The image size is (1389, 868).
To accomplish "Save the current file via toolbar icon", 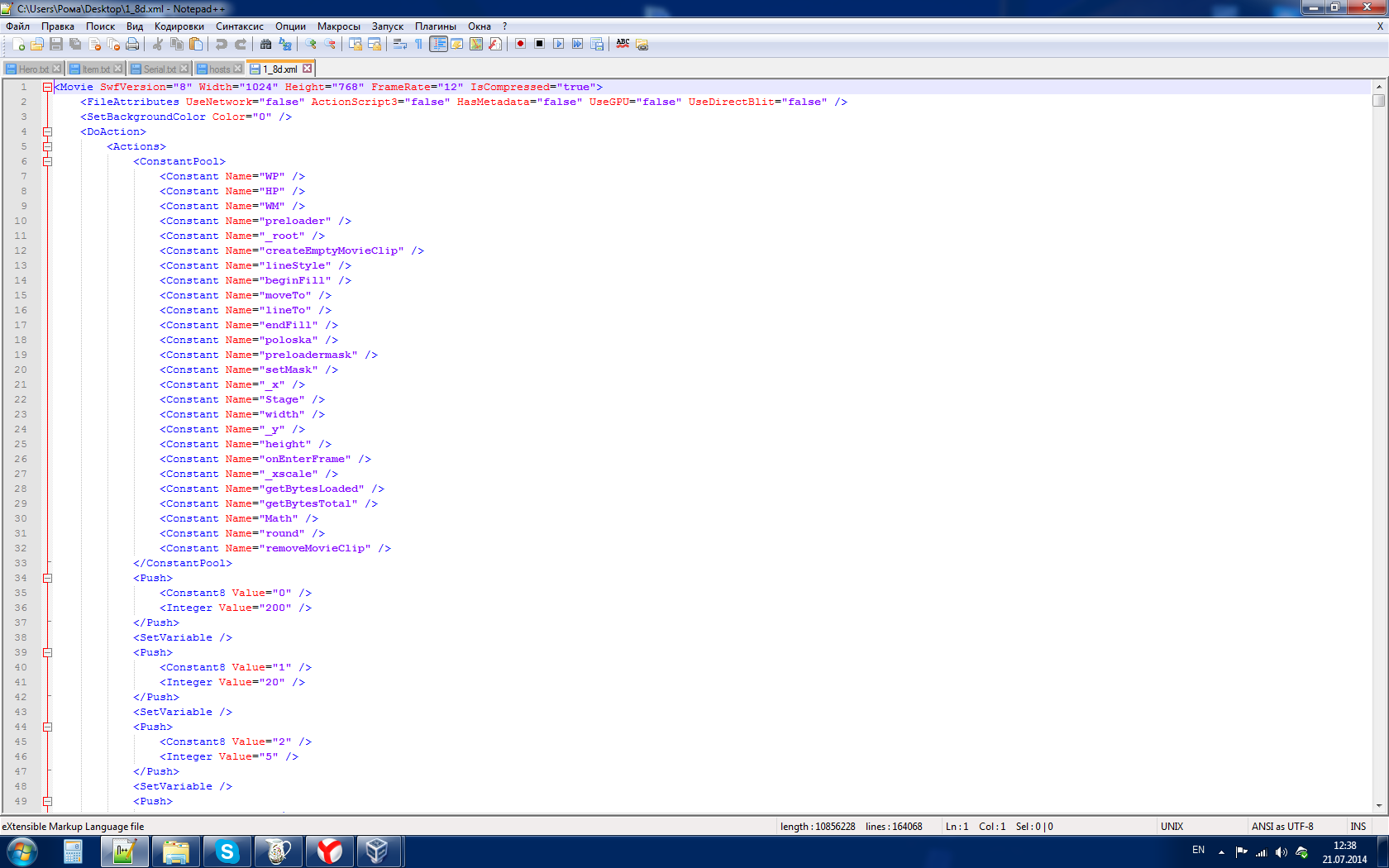I will click(56, 44).
